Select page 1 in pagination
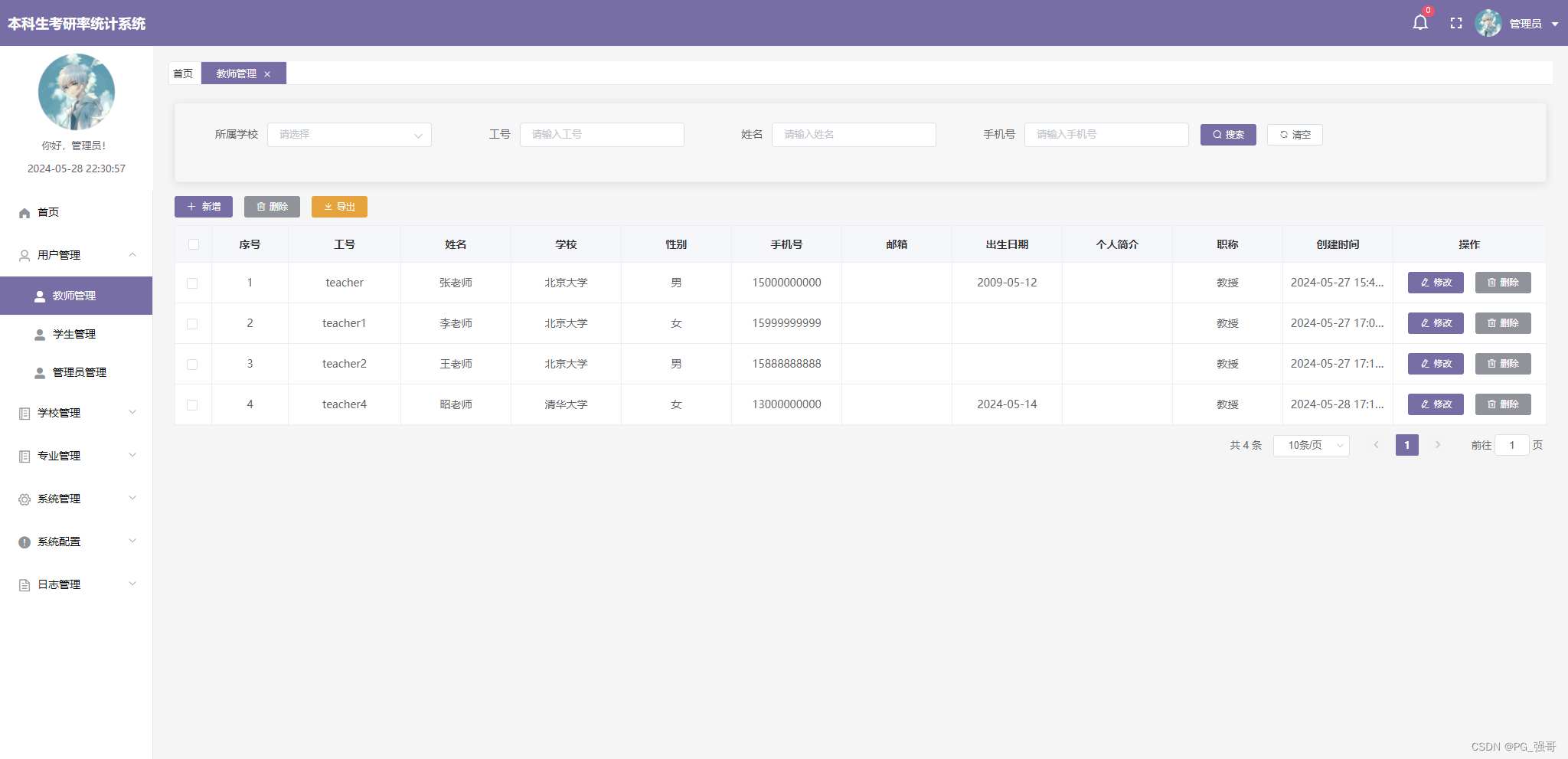Screen dimensions: 1568x759 tap(1407, 445)
